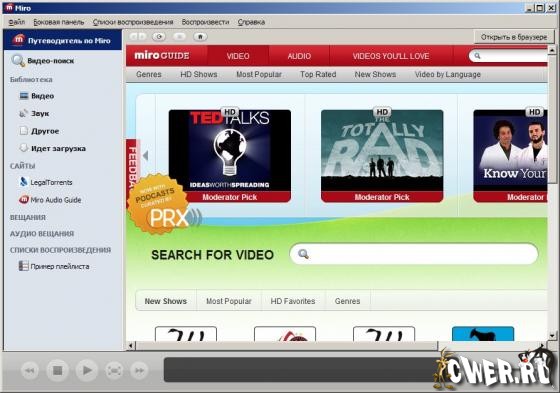The image size is (560, 393).
Task: Select the sample playlist entry
Action: point(59,266)
